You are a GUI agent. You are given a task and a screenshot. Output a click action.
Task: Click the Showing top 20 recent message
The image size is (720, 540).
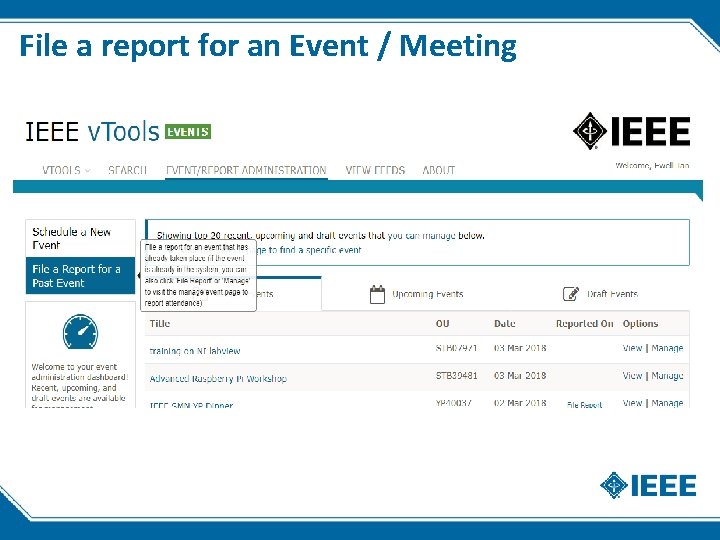point(321,236)
